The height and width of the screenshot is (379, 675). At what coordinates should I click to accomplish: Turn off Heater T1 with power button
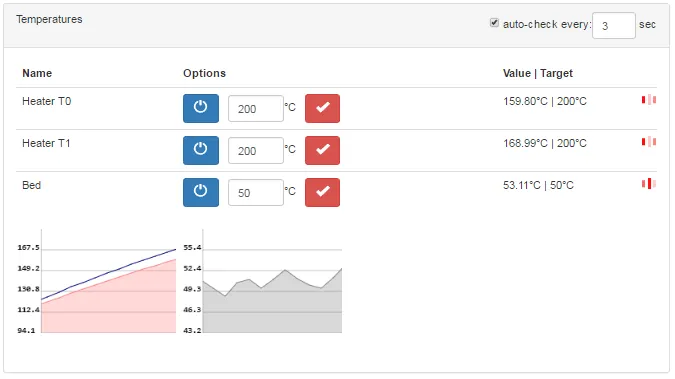[201, 150]
